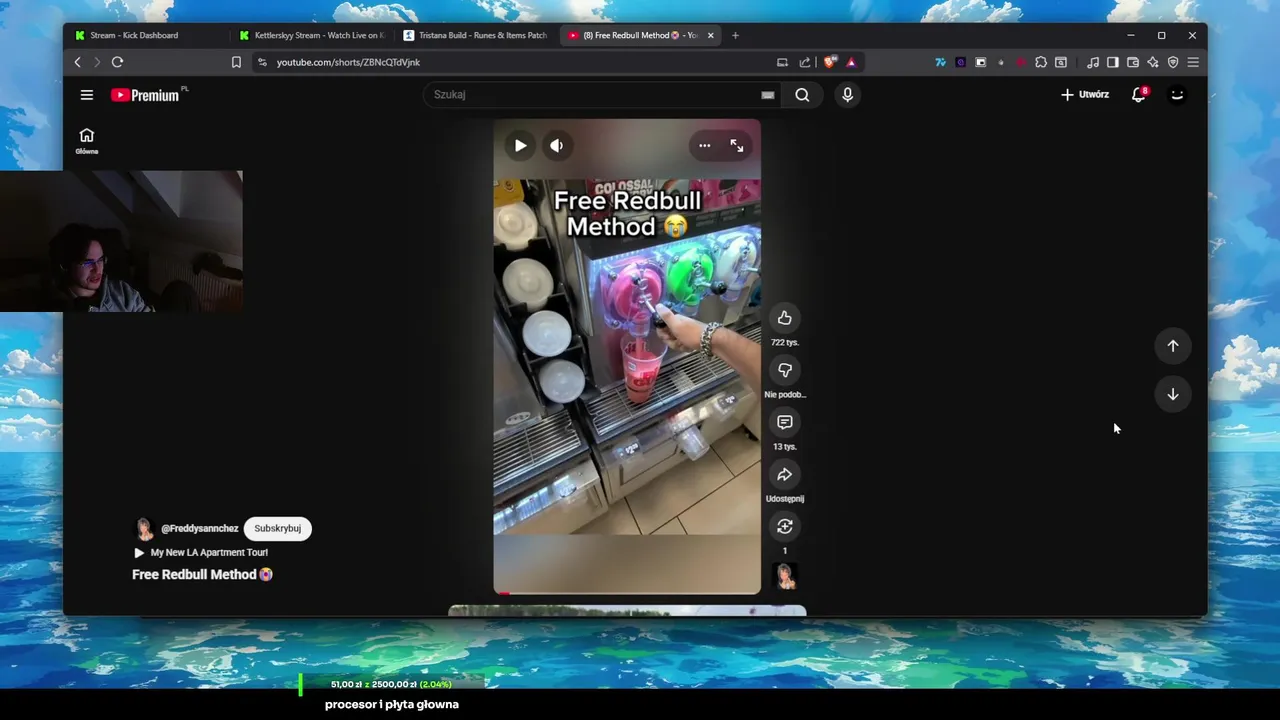1280x720 pixels.
Task: Open the picture-in-picture extension icon
Action: tap(980, 62)
